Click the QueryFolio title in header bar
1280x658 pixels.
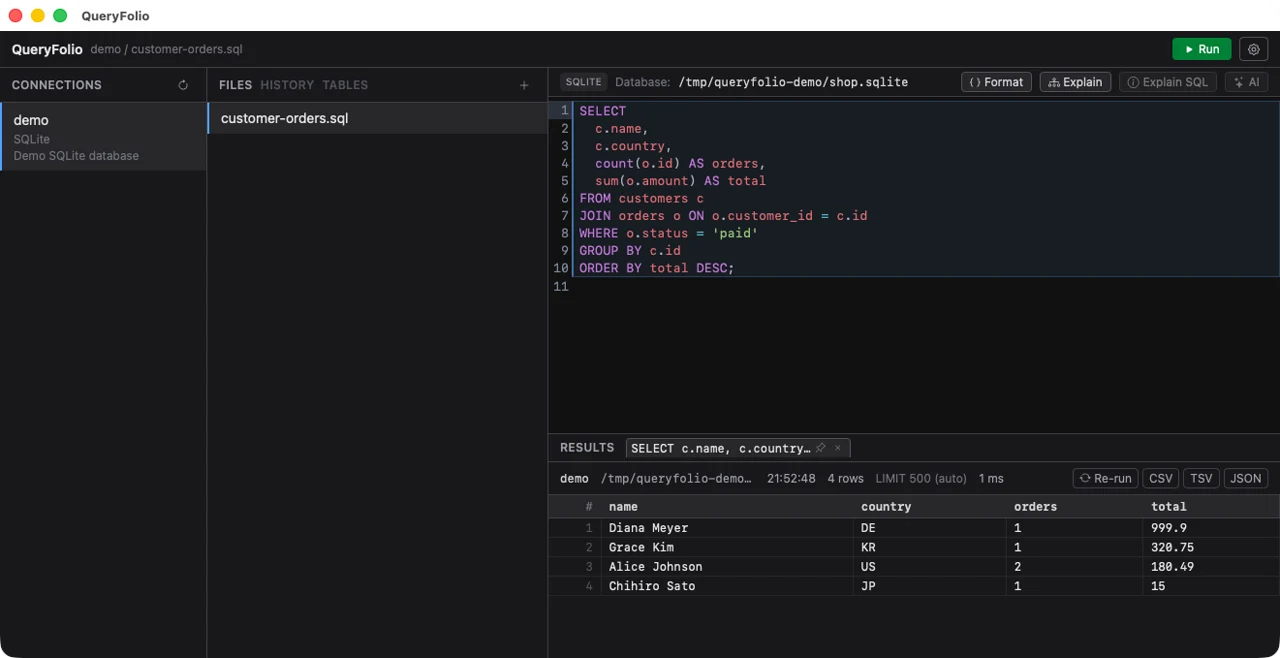tap(47, 49)
